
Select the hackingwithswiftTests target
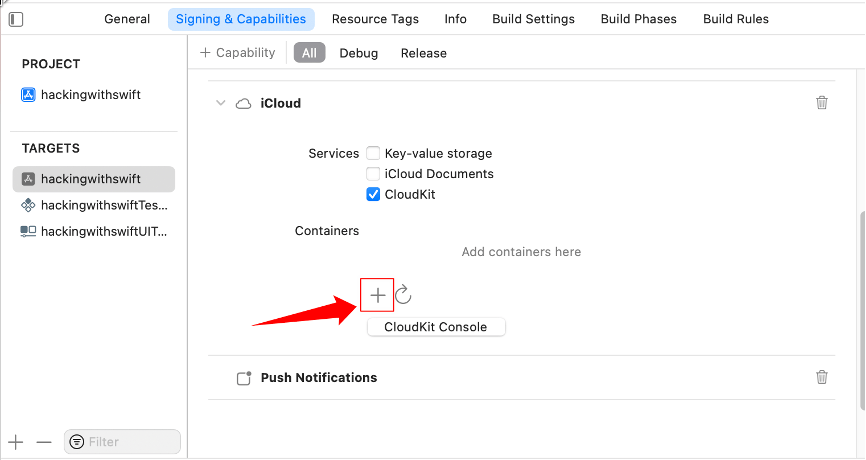click(94, 205)
